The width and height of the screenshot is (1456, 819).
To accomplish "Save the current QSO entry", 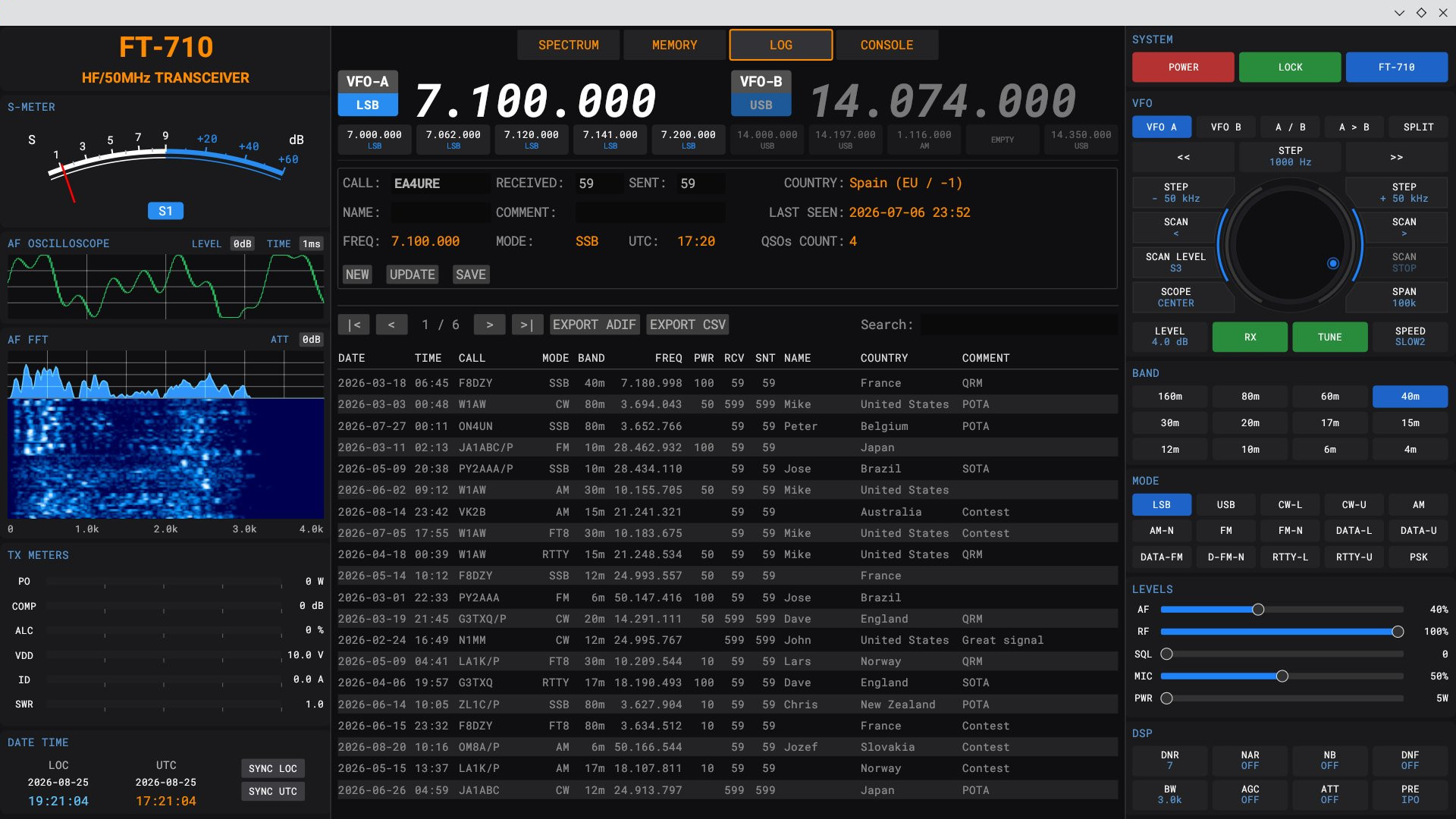I will click(x=470, y=275).
